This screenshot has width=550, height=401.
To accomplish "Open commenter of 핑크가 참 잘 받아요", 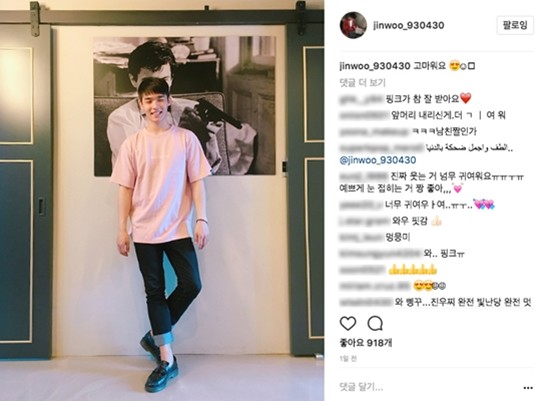I will click(x=361, y=99).
